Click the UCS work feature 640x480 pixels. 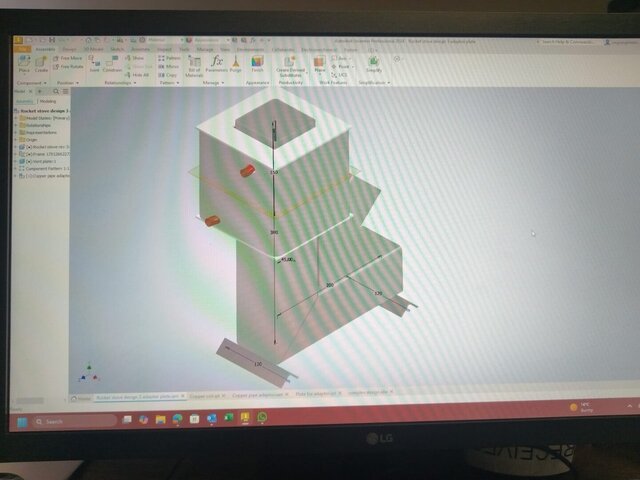[339, 75]
